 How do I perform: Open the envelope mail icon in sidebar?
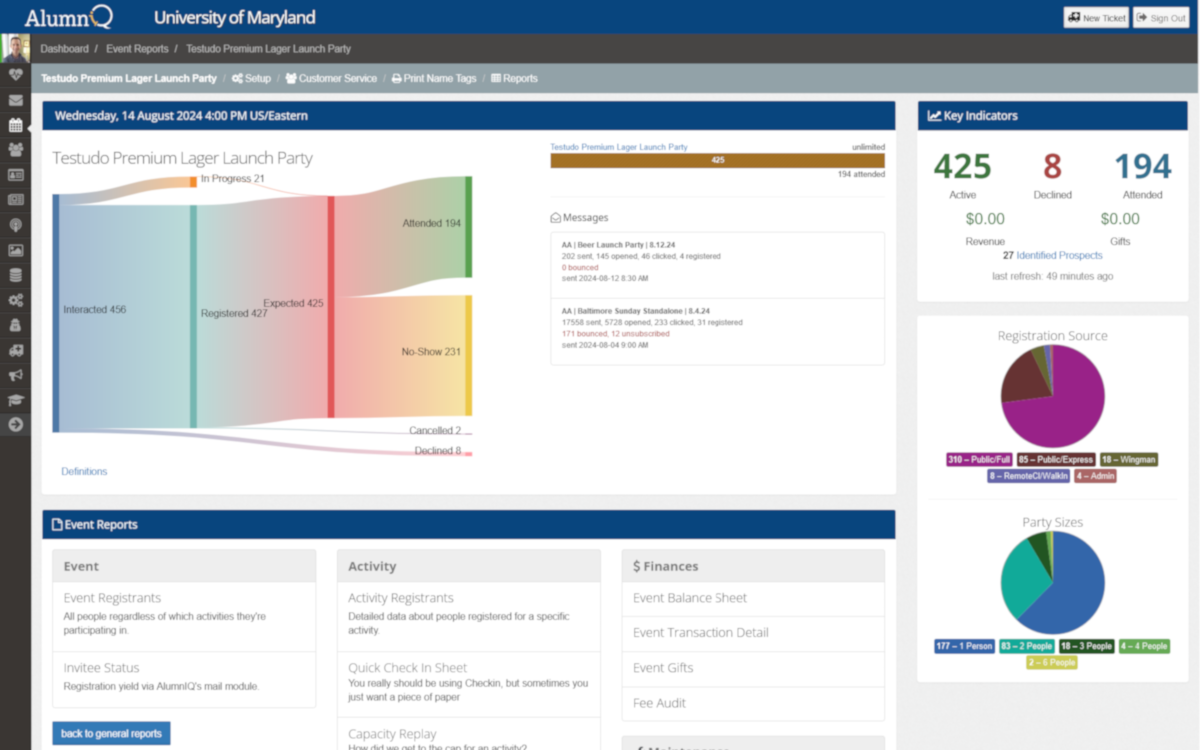click(x=15, y=100)
